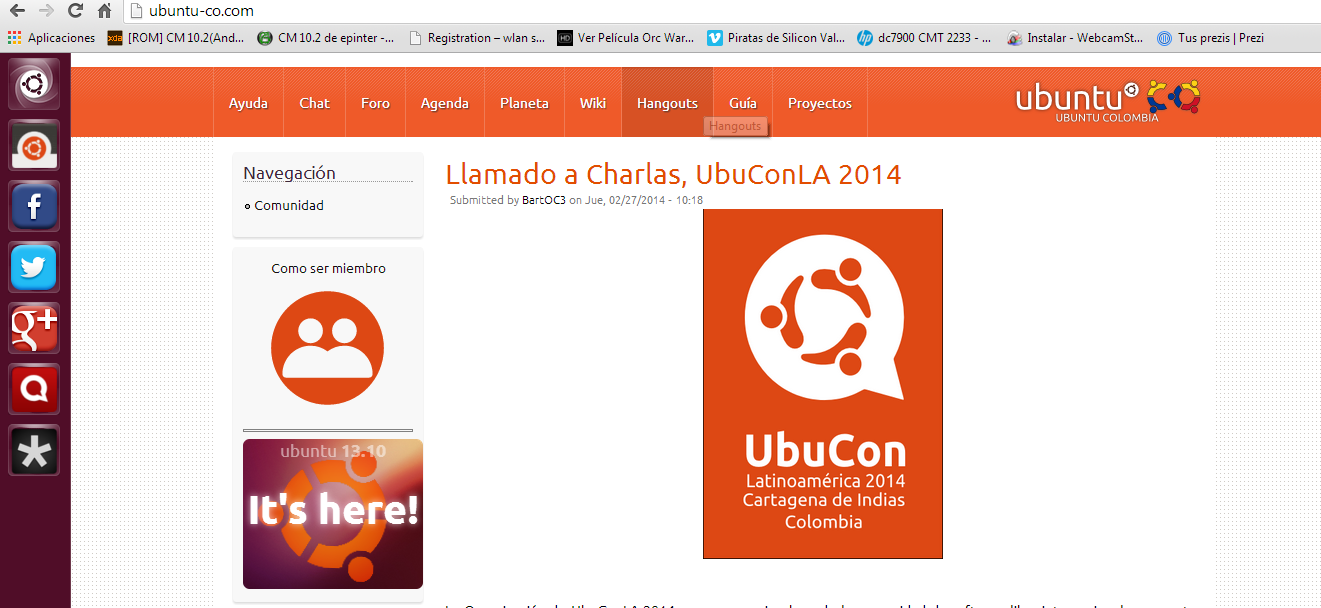This screenshot has width=1321, height=608.
Task: Open the Wiki menu item
Action: tap(593, 103)
